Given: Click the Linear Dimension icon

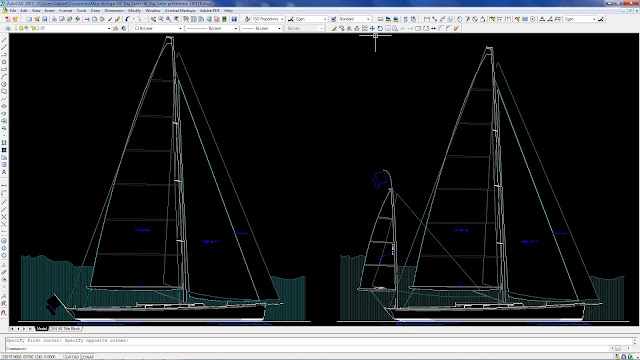Looking at the screenshot, I should pyautogui.click(x=427, y=19).
